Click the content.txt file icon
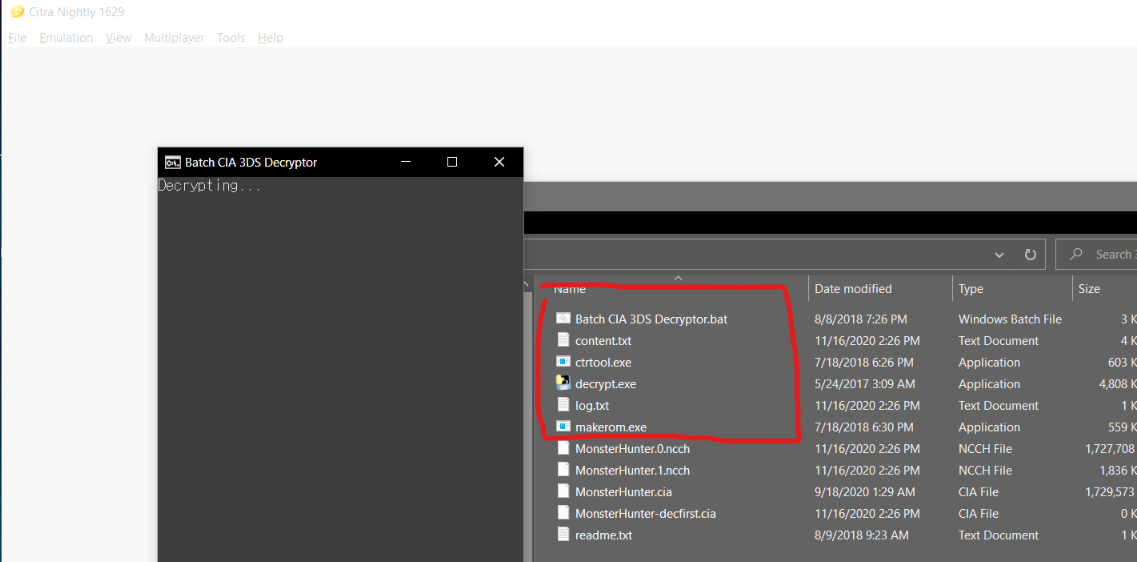This screenshot has width=1137, height=562. tap(563, 340)
